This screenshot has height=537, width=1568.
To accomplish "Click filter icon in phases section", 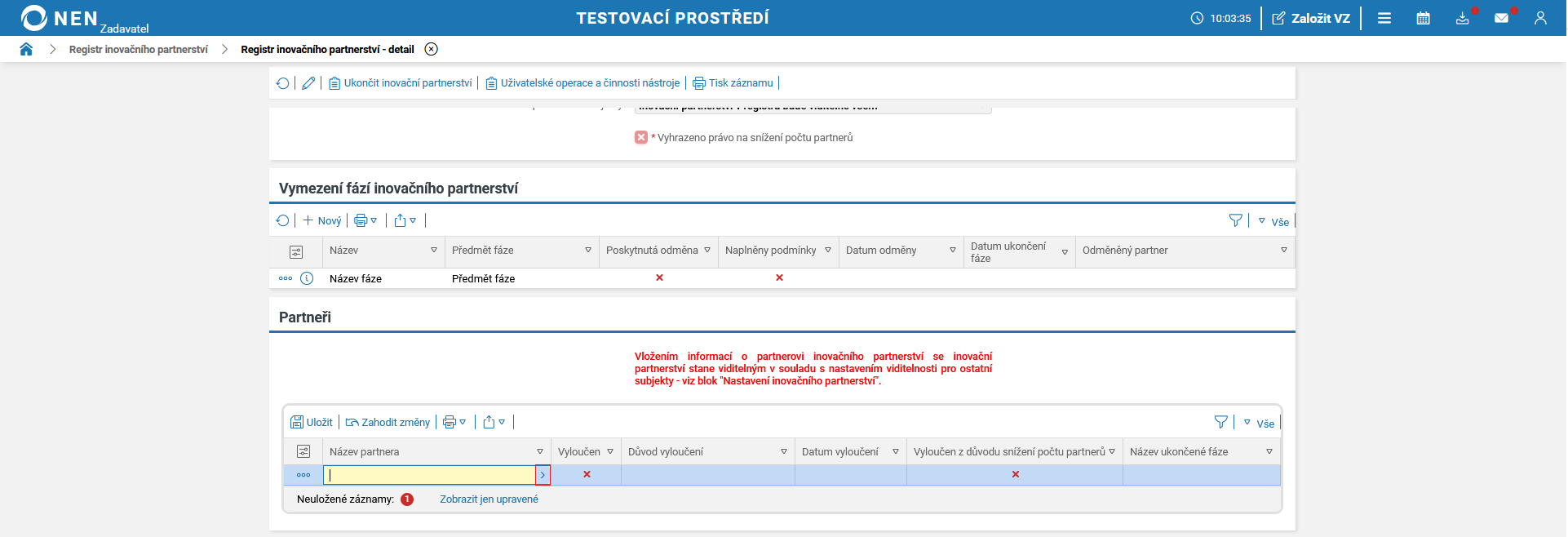I will [x=1236, y=220].
